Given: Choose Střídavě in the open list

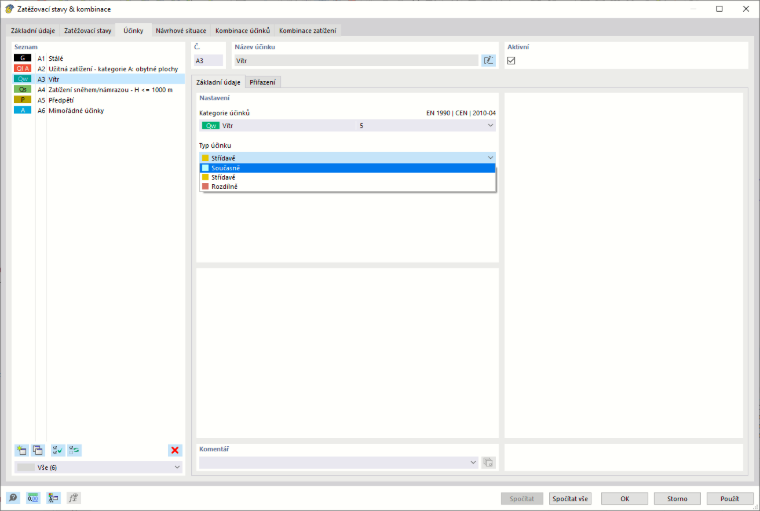Looking at the screenshot, I should pos(348,177).
